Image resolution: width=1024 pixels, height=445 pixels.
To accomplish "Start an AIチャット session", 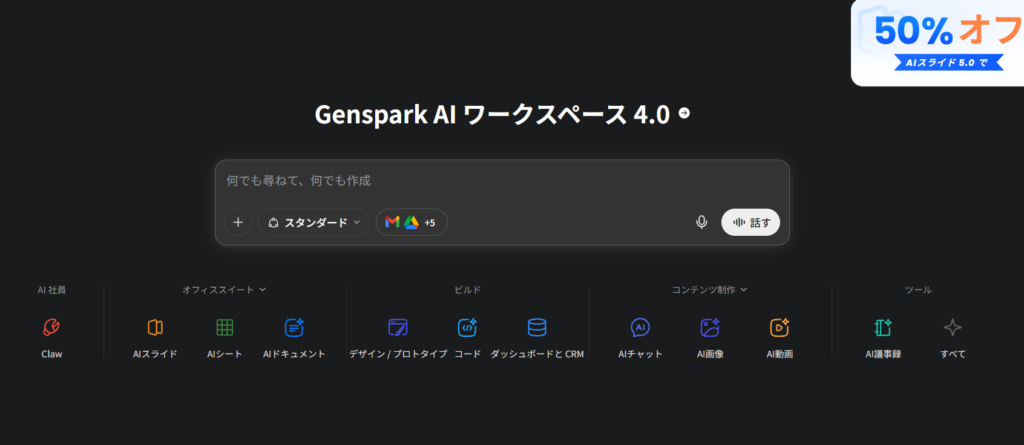I will [x=640, y=338].
